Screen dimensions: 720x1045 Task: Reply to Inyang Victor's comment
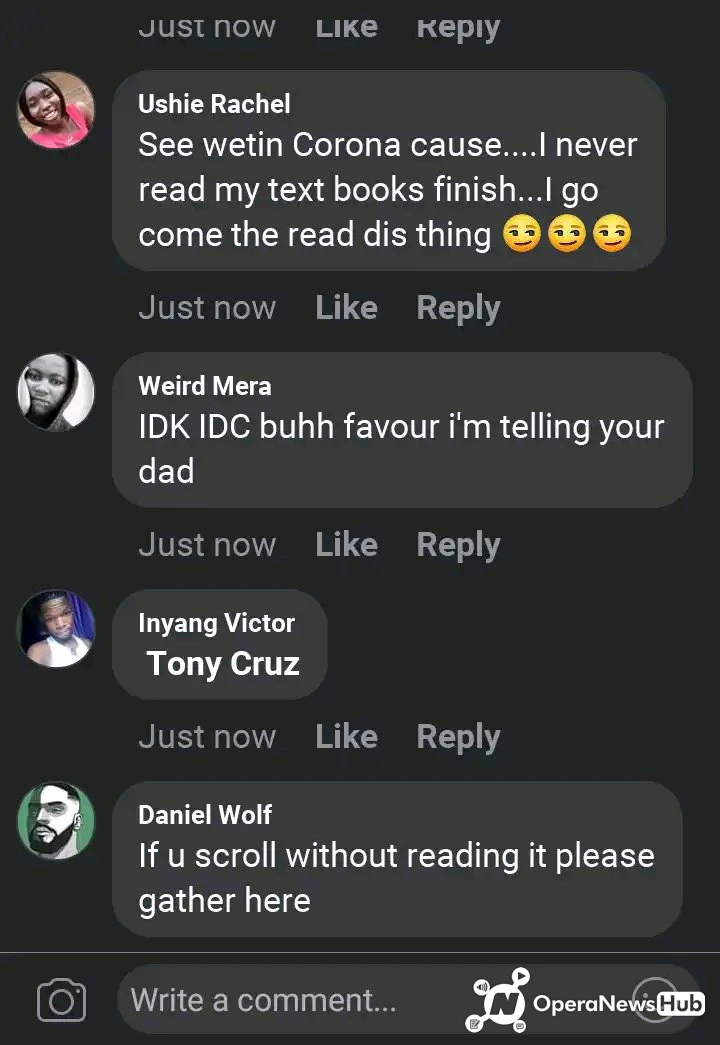(458, 738)
